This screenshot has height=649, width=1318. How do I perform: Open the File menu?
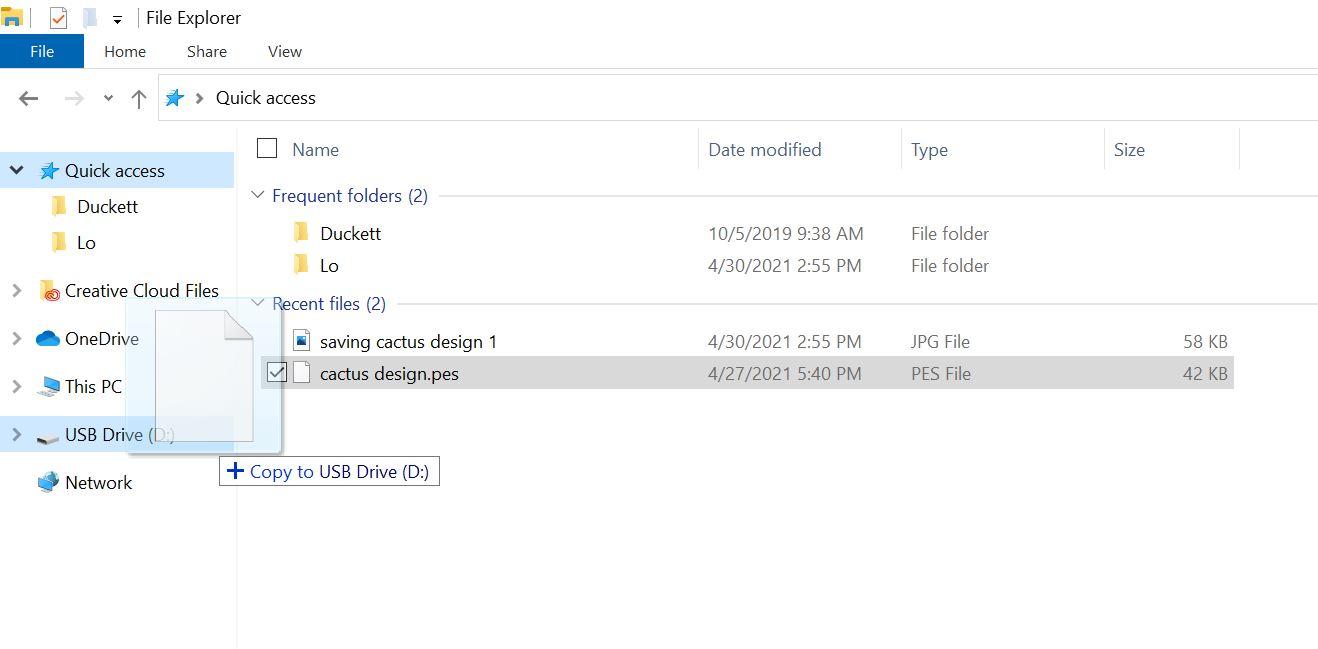pyautogui.click(x=42, y=52)
